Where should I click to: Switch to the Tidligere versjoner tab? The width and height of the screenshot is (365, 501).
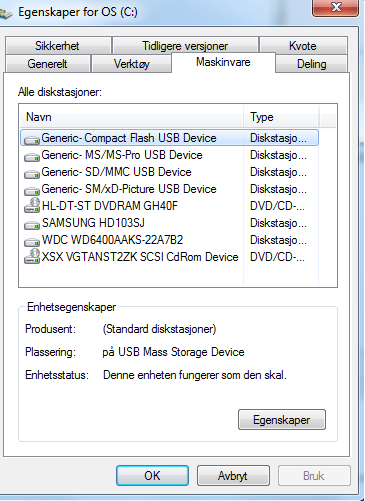(x=185, y=46)
